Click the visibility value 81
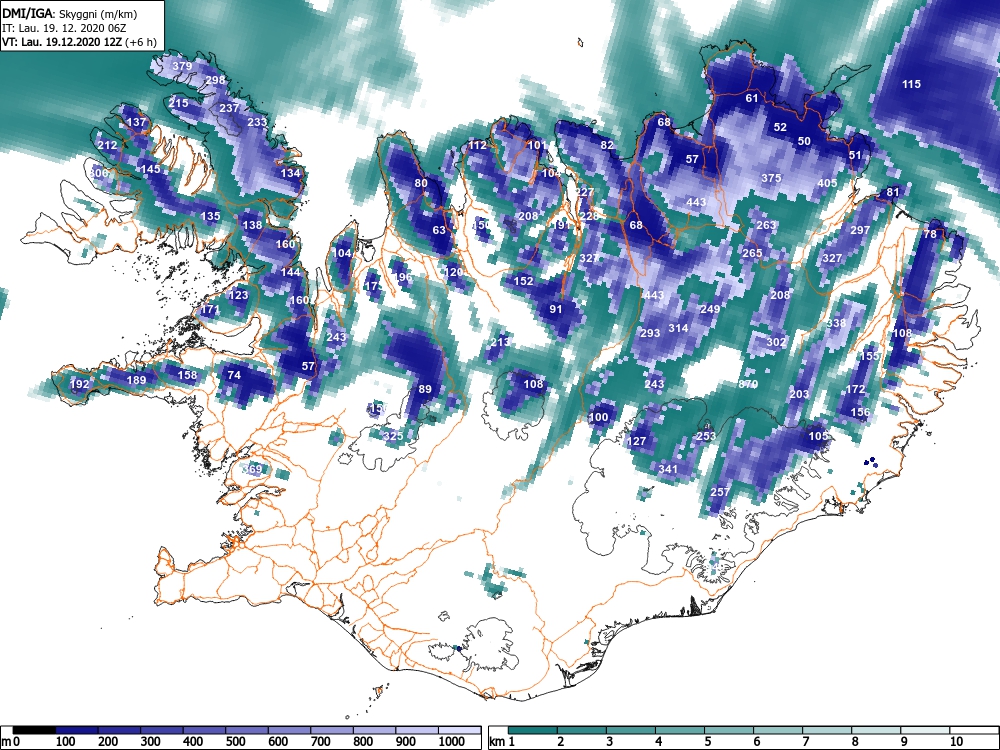 pos(893,192)
